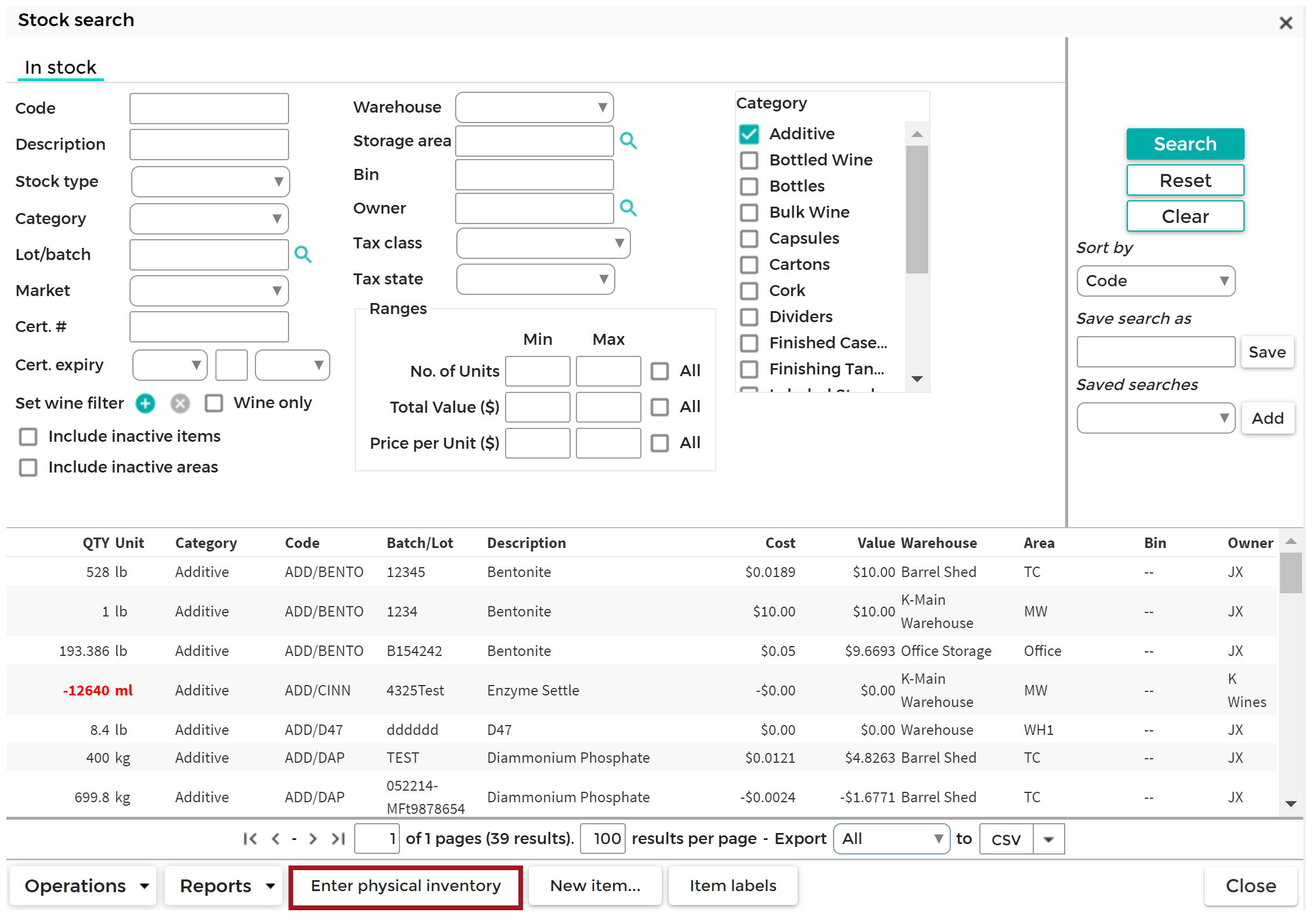Click into the Code input field
Image resolution: width=1316 pixels, height=923 pixels.
point(209,109)
